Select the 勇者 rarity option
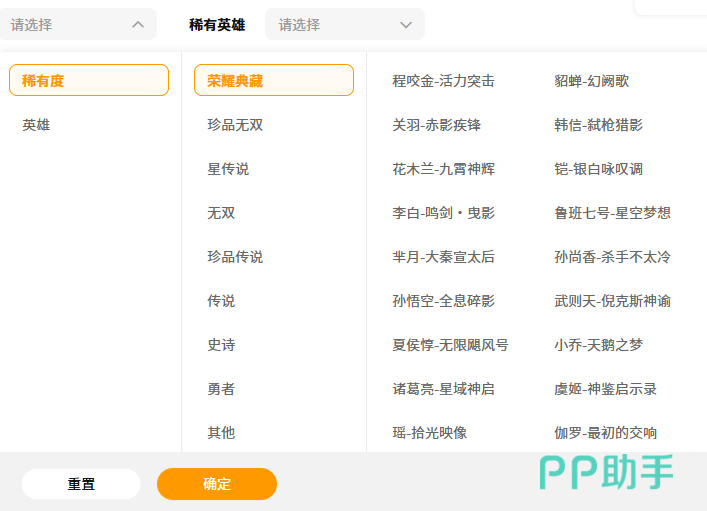 tap(221, 389)
